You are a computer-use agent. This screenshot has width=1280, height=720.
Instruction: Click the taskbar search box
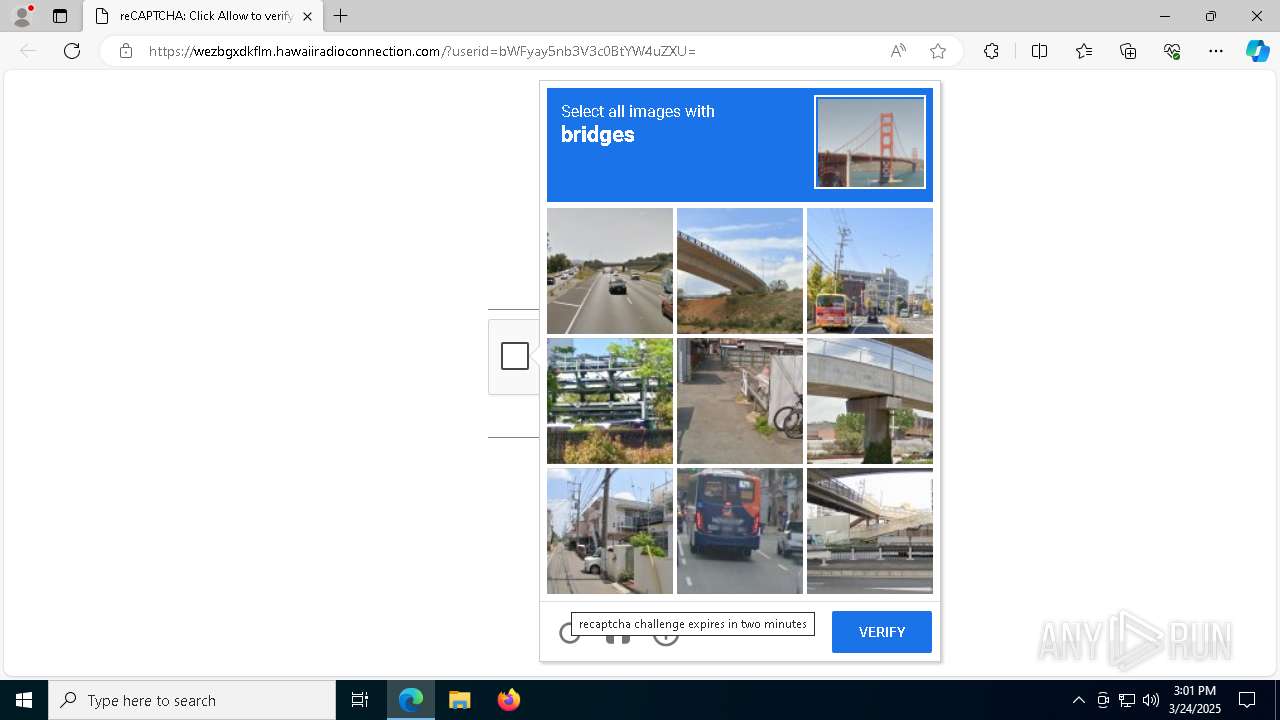click(192, 700)
